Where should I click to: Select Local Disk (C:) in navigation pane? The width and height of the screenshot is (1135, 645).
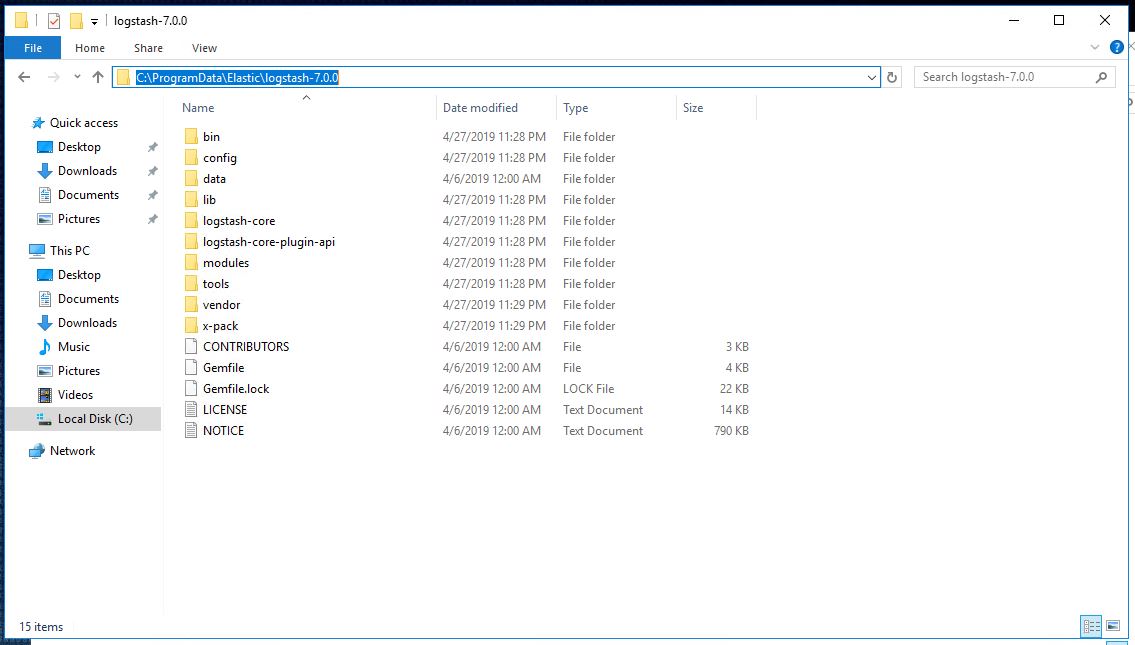coord(95,418)
